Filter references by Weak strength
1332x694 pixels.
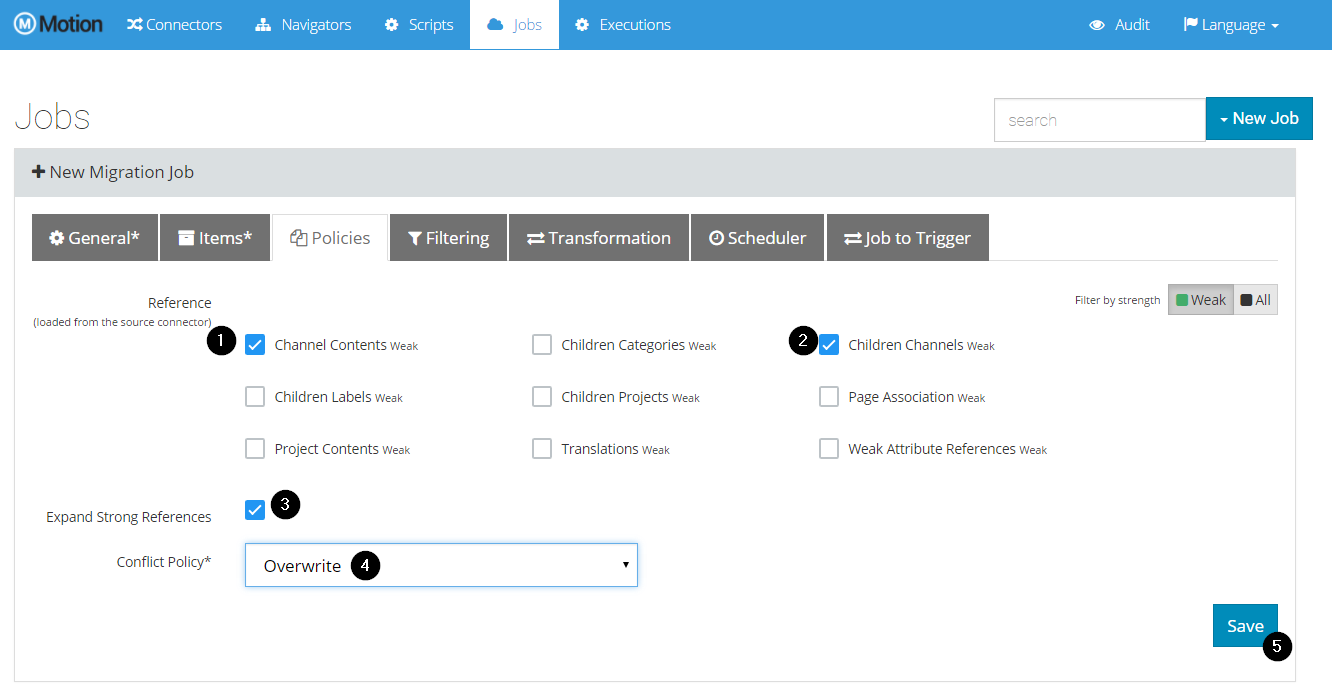pos(1200,300)
